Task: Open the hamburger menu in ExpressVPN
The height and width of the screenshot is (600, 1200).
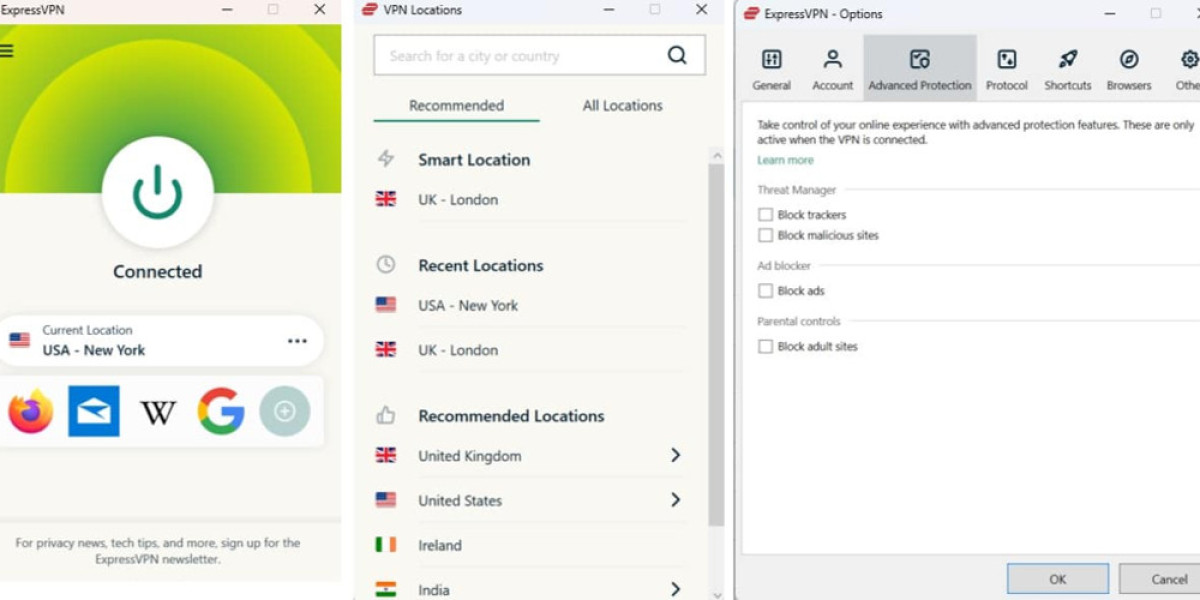Action: pyautogui.click(x=7, y=51)
